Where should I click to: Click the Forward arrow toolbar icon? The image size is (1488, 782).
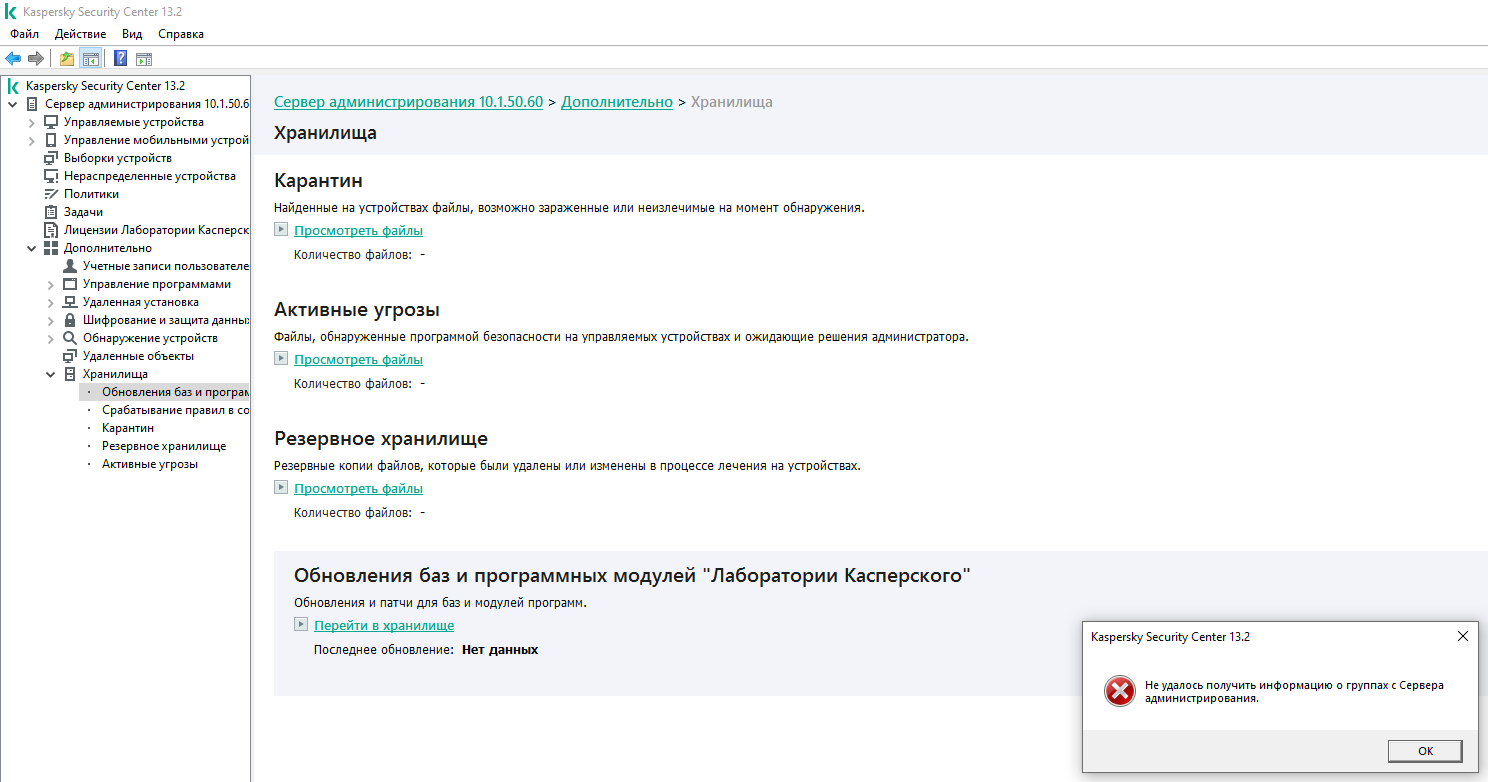pyautogui.click(x=36, y=58)
